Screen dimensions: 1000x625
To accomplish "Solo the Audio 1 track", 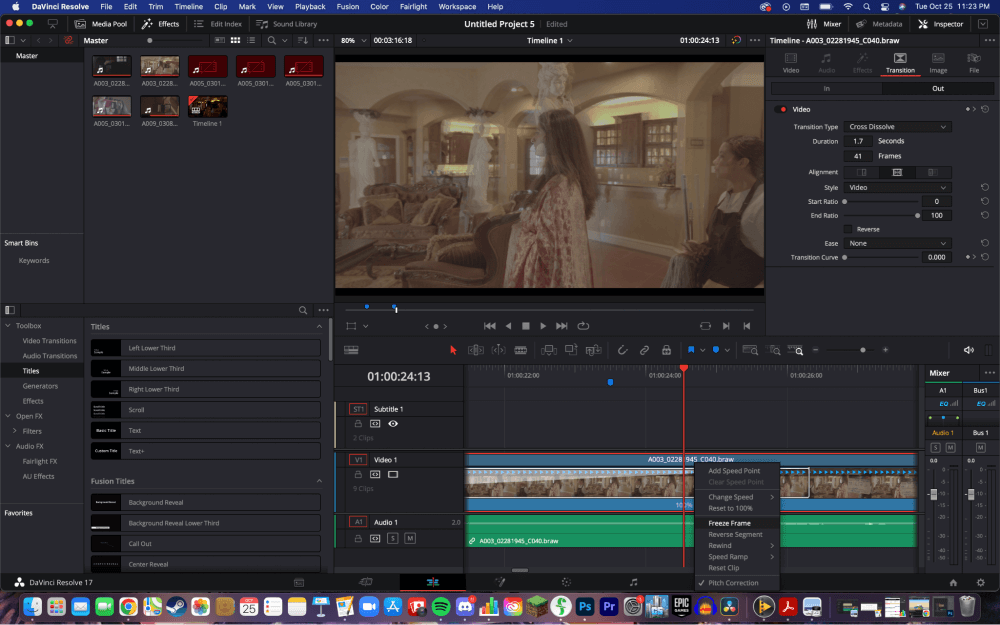I will click(x=393, y=539).
